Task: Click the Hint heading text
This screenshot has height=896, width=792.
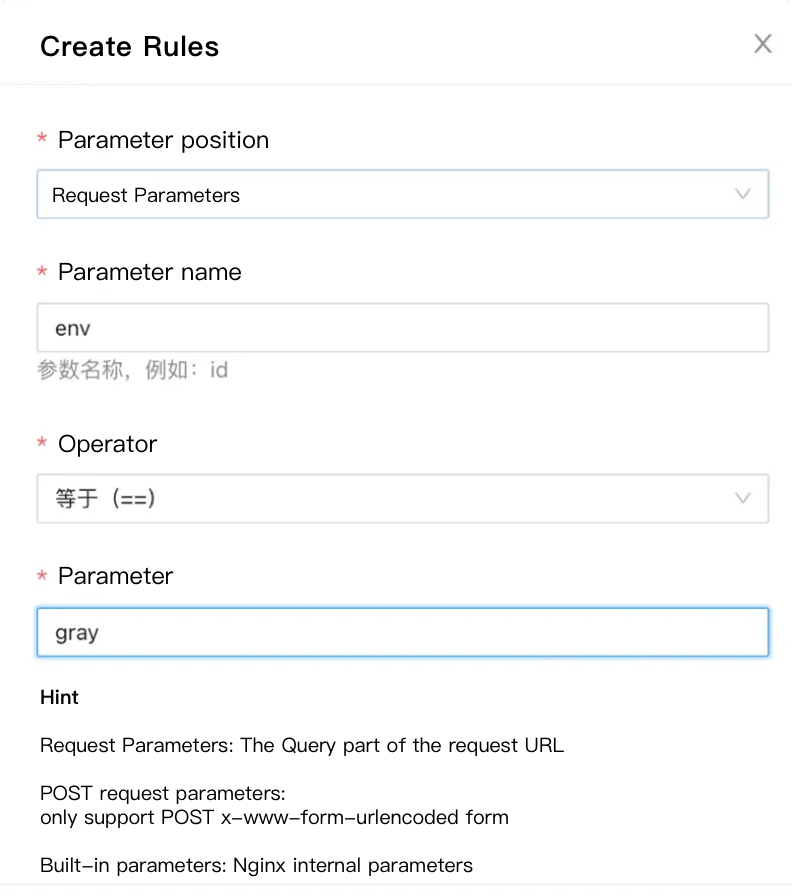Action: (59, 697)
